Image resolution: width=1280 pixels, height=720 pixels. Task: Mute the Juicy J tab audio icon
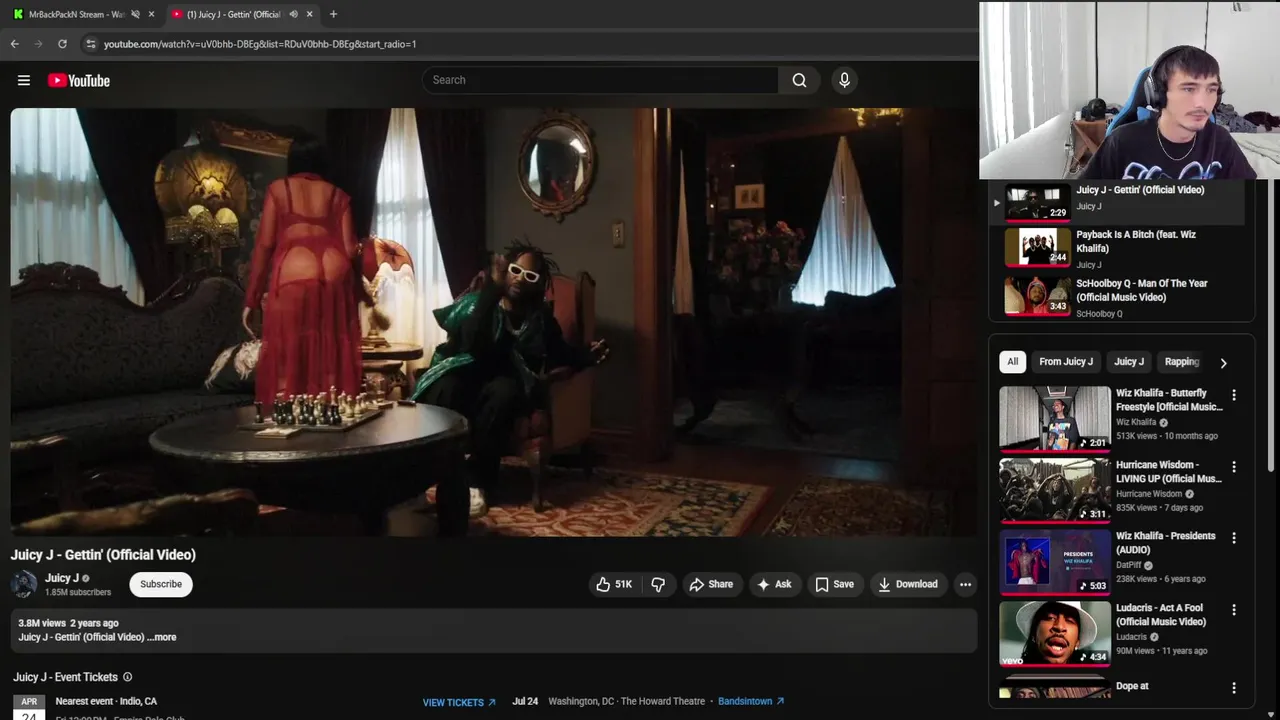coord(293,14)
